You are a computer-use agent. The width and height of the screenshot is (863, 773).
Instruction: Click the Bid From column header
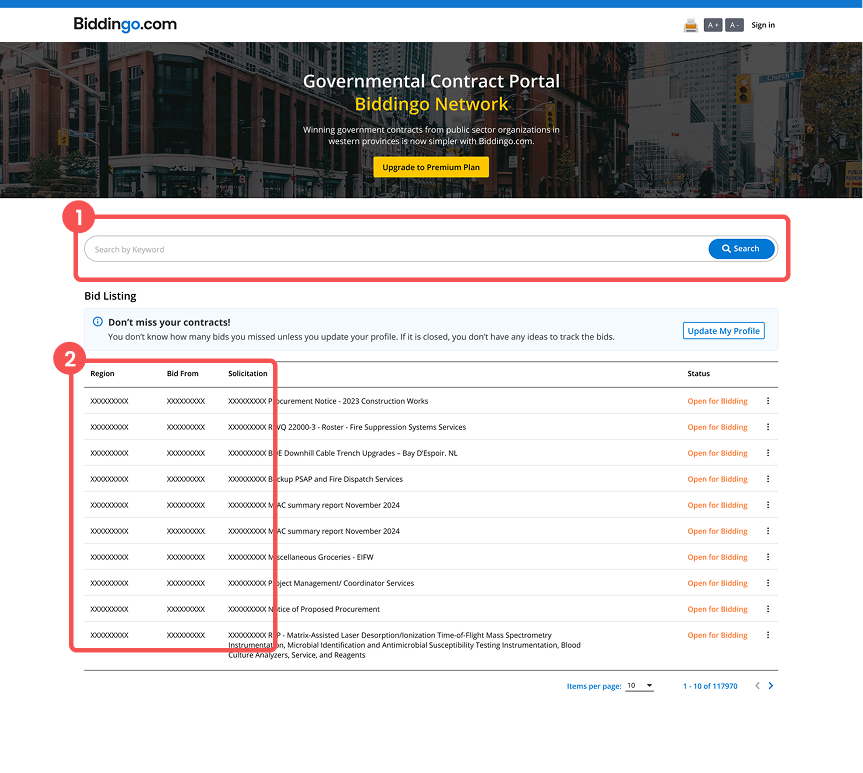[182, 373]
